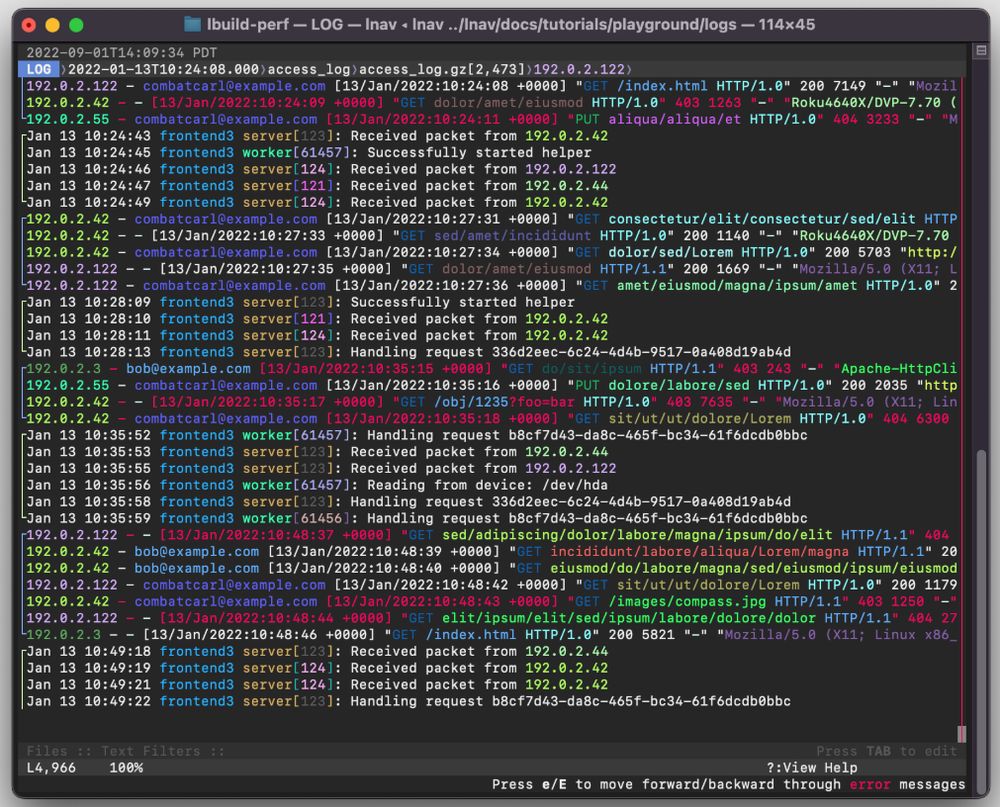Click 'worker[61456]' on the 10:35:59 line
The image size is (1000, 807).
[296, 518]
